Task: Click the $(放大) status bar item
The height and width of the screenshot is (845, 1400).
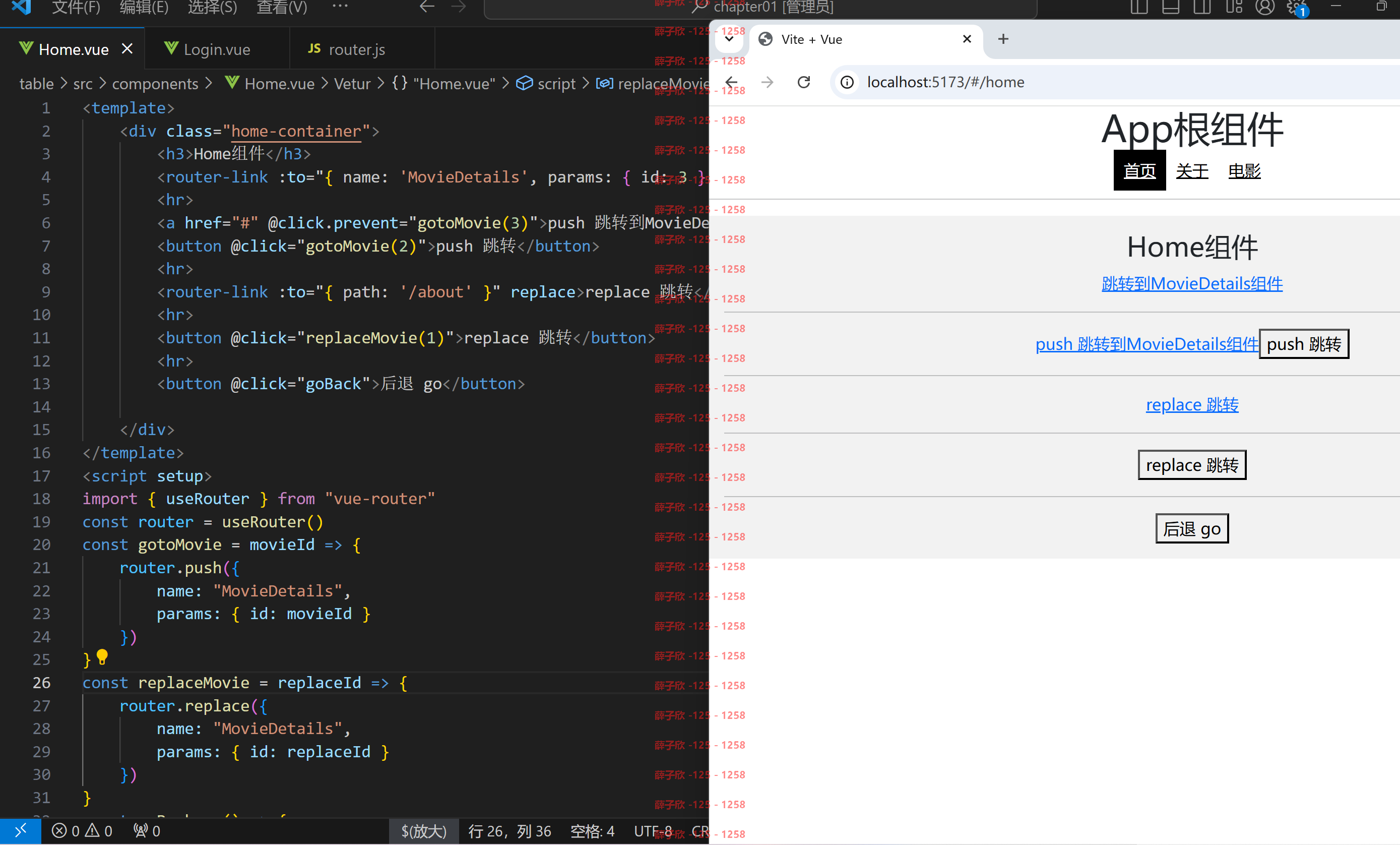Action: tap(424, 831)
